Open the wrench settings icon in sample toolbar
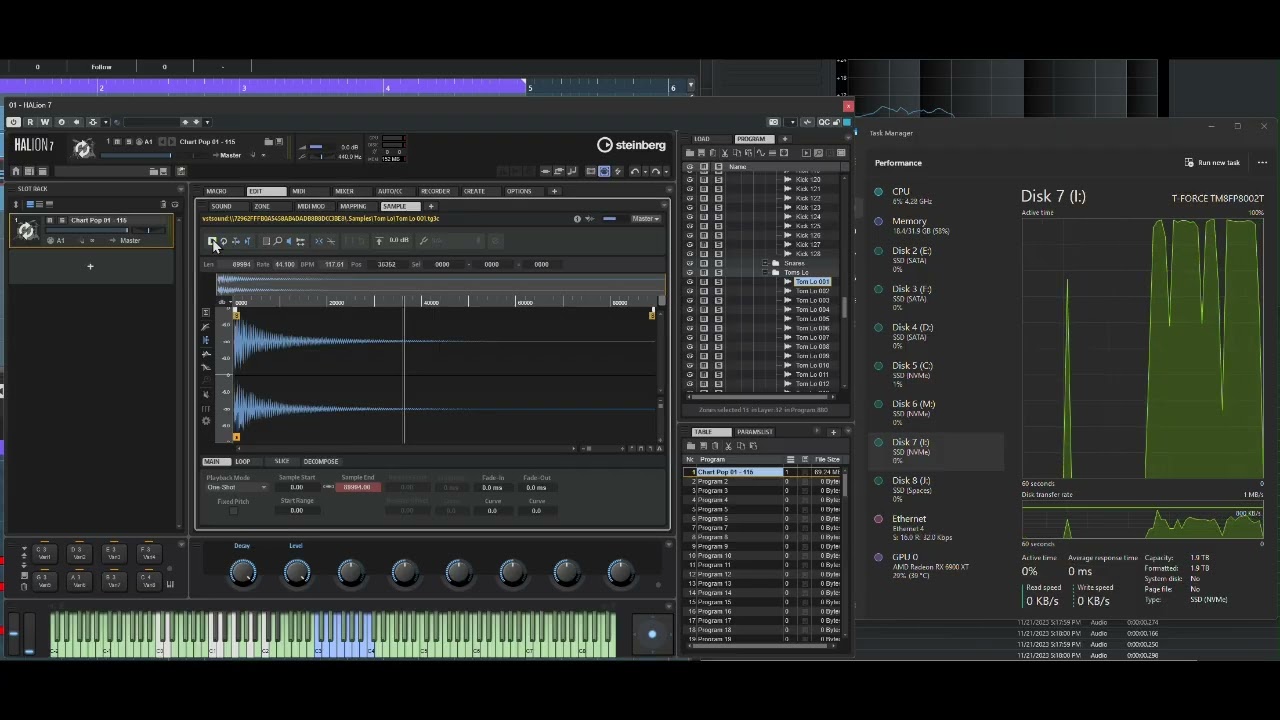This screenshot has height=720, width=1280. click(x=424, y=241)
